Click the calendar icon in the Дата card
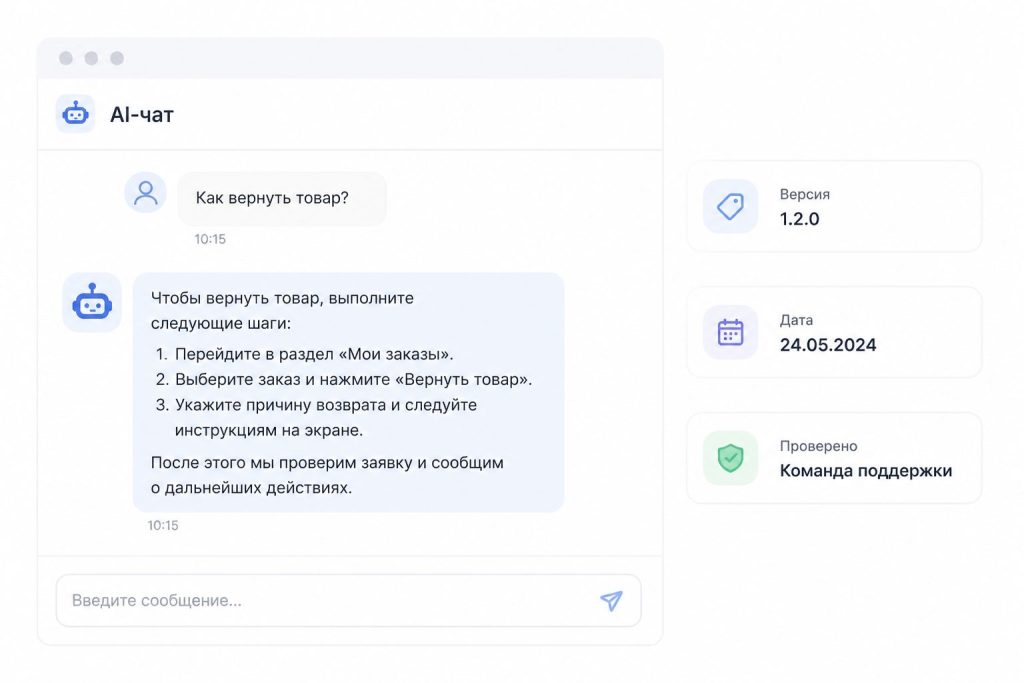This screenshot has height=683, width=1024. click(x=730, y=332)
